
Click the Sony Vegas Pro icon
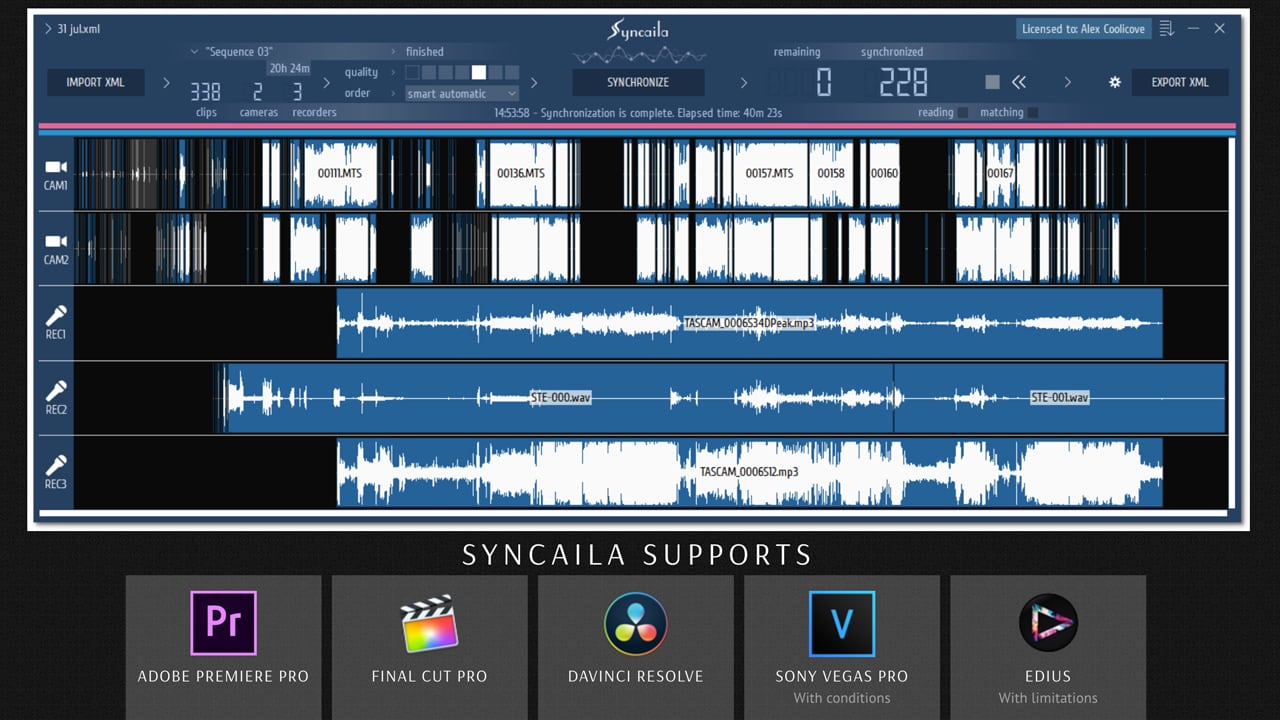[x=842, y=623]
